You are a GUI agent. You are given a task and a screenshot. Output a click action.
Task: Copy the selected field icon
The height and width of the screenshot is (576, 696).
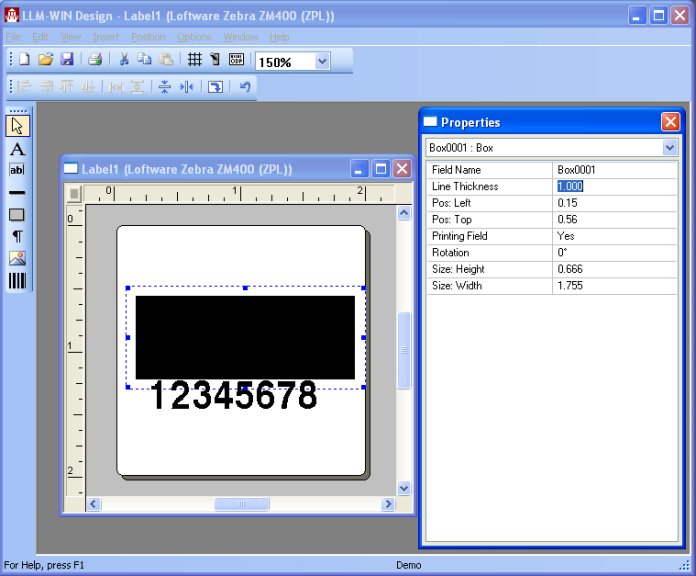(x=144, y=59)
